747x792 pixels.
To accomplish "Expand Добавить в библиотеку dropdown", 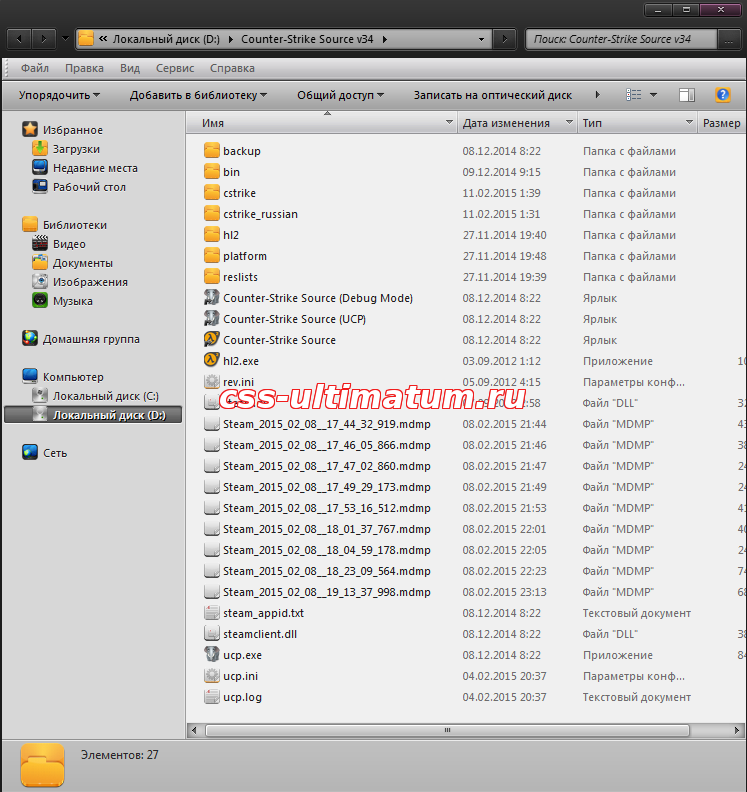I will click(x=198, y=95).
